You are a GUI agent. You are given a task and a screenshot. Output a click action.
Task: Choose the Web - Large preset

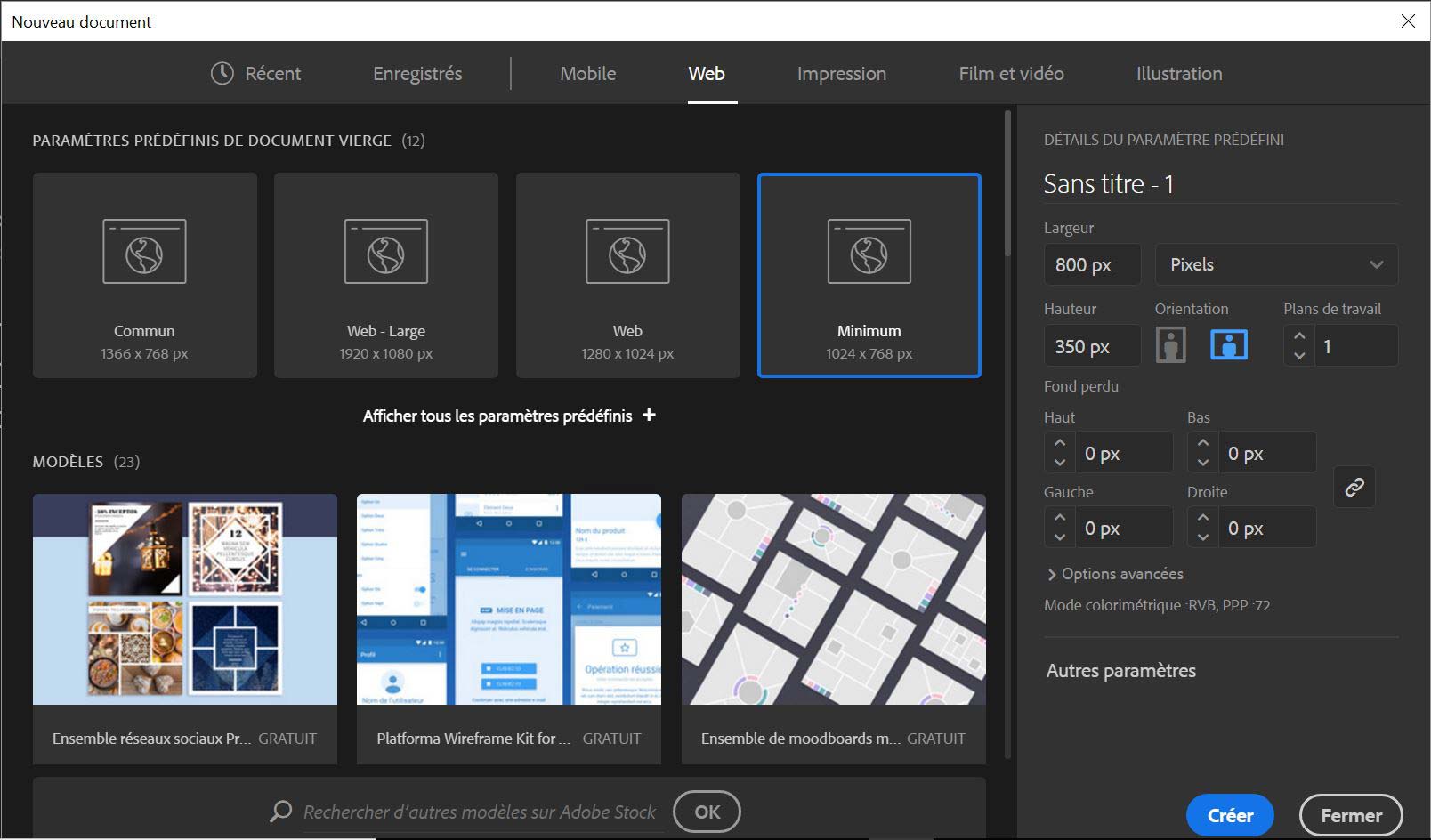click(x=385, y=275)
